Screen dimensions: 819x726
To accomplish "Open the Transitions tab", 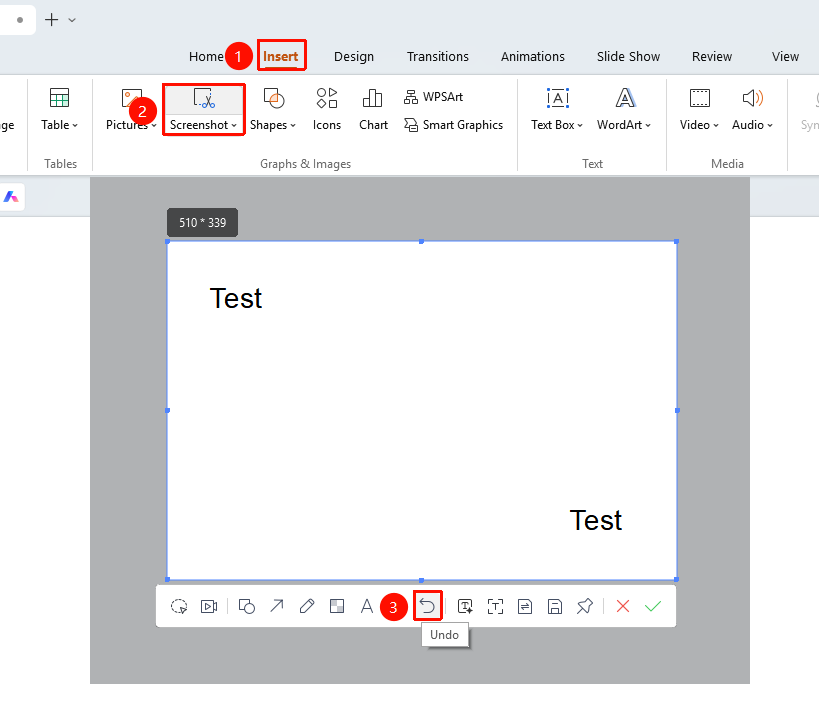I will (438, 56).
